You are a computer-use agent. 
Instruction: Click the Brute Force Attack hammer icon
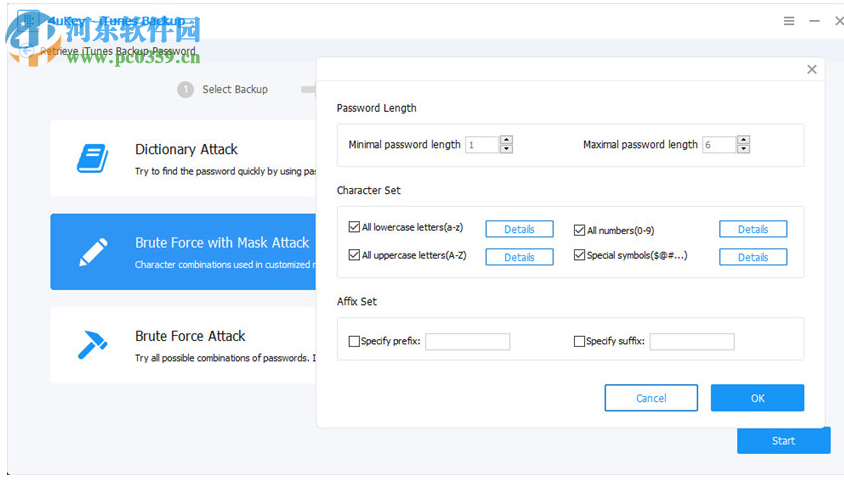(92, 345)
